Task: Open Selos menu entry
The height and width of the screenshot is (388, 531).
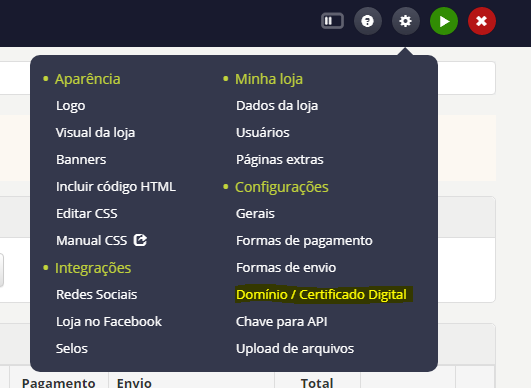Action: pyautogui.click(x=72, y=348)
